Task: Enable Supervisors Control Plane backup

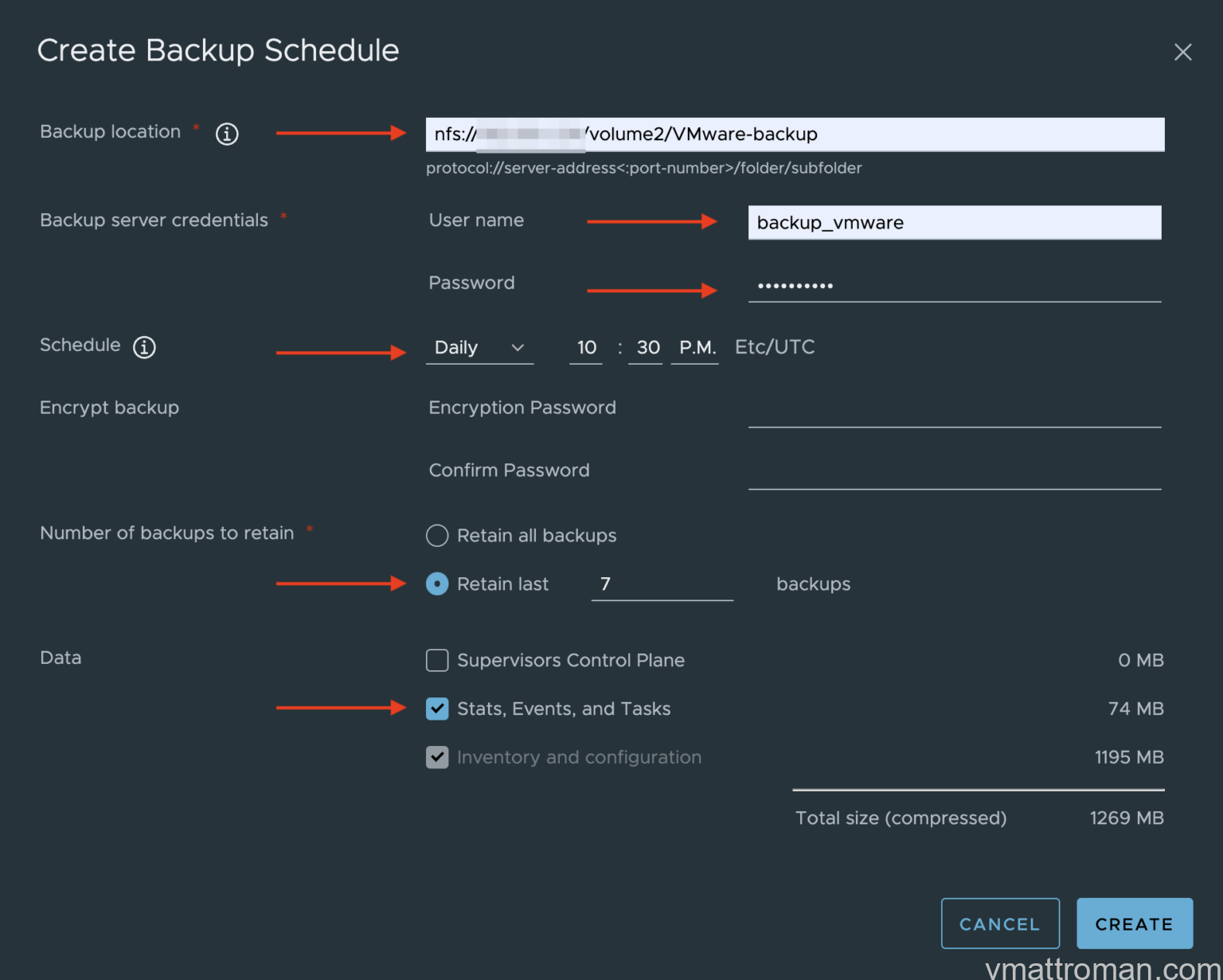Action: pyautogui.click(x=437, y=660)
